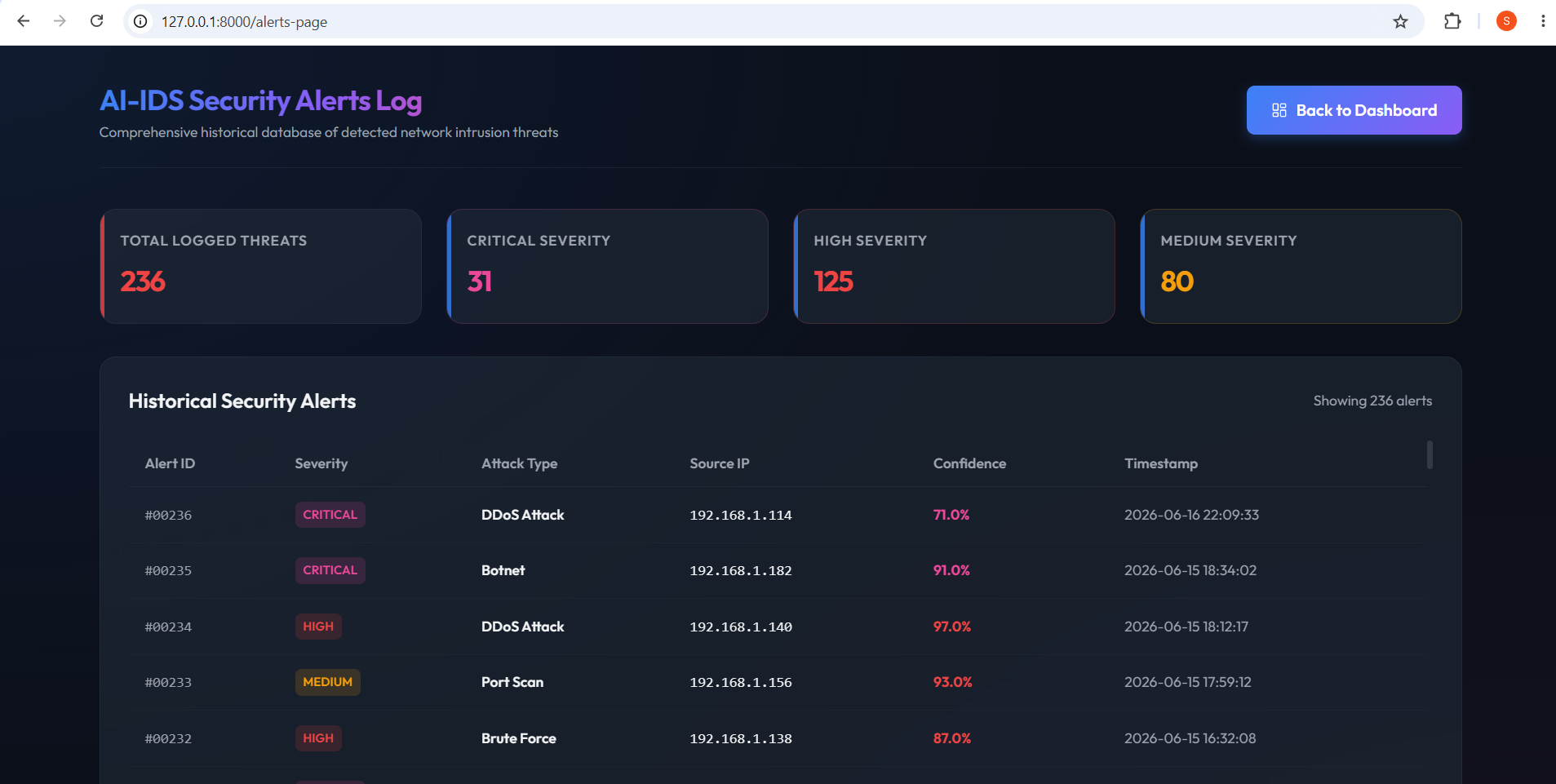Select alert ID #00235
Image resolution: width=1556 pixels, height=784 pixels.
[x=168, y=571]
